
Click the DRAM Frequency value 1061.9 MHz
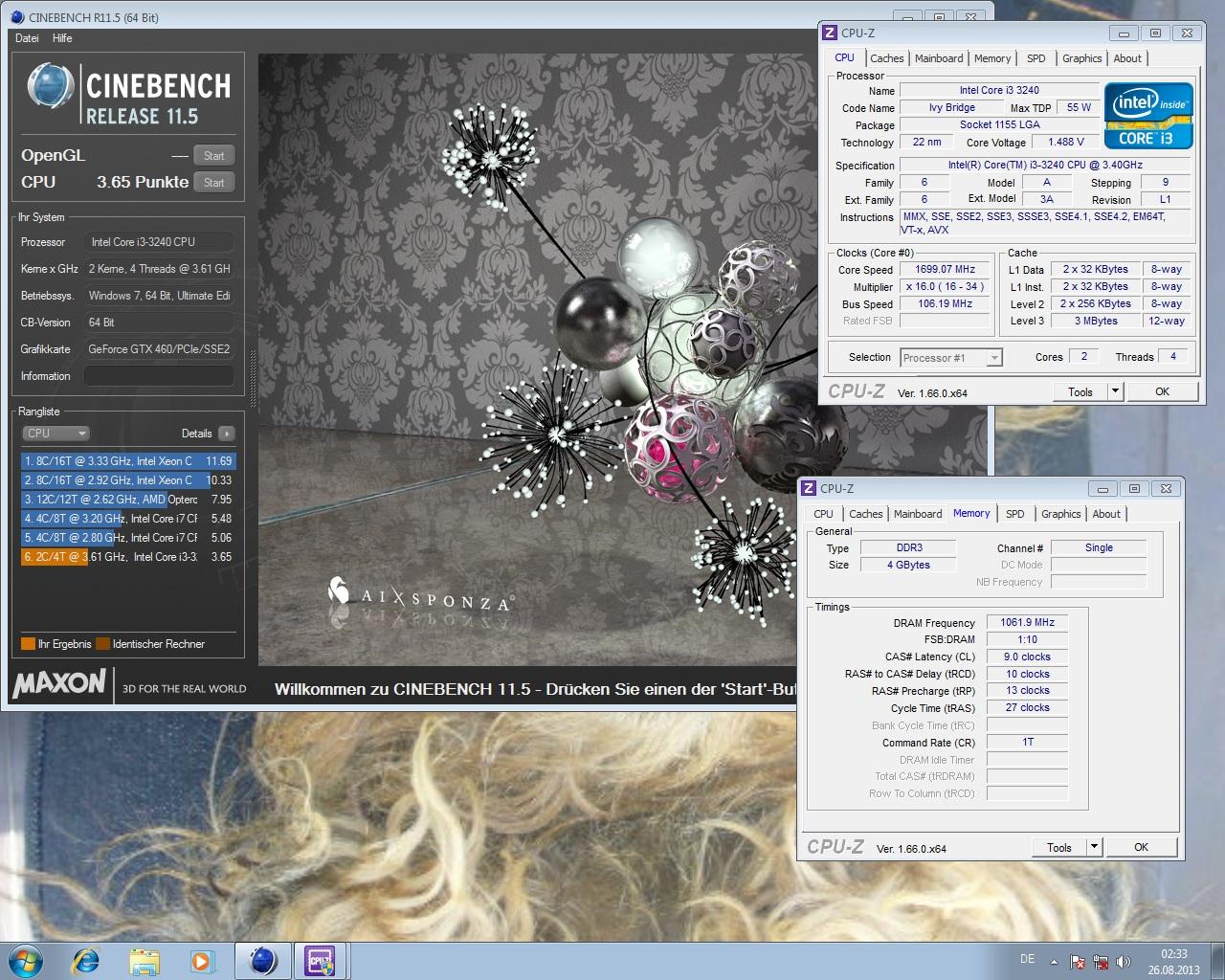pyautogui.click(x=1027, y=622)
